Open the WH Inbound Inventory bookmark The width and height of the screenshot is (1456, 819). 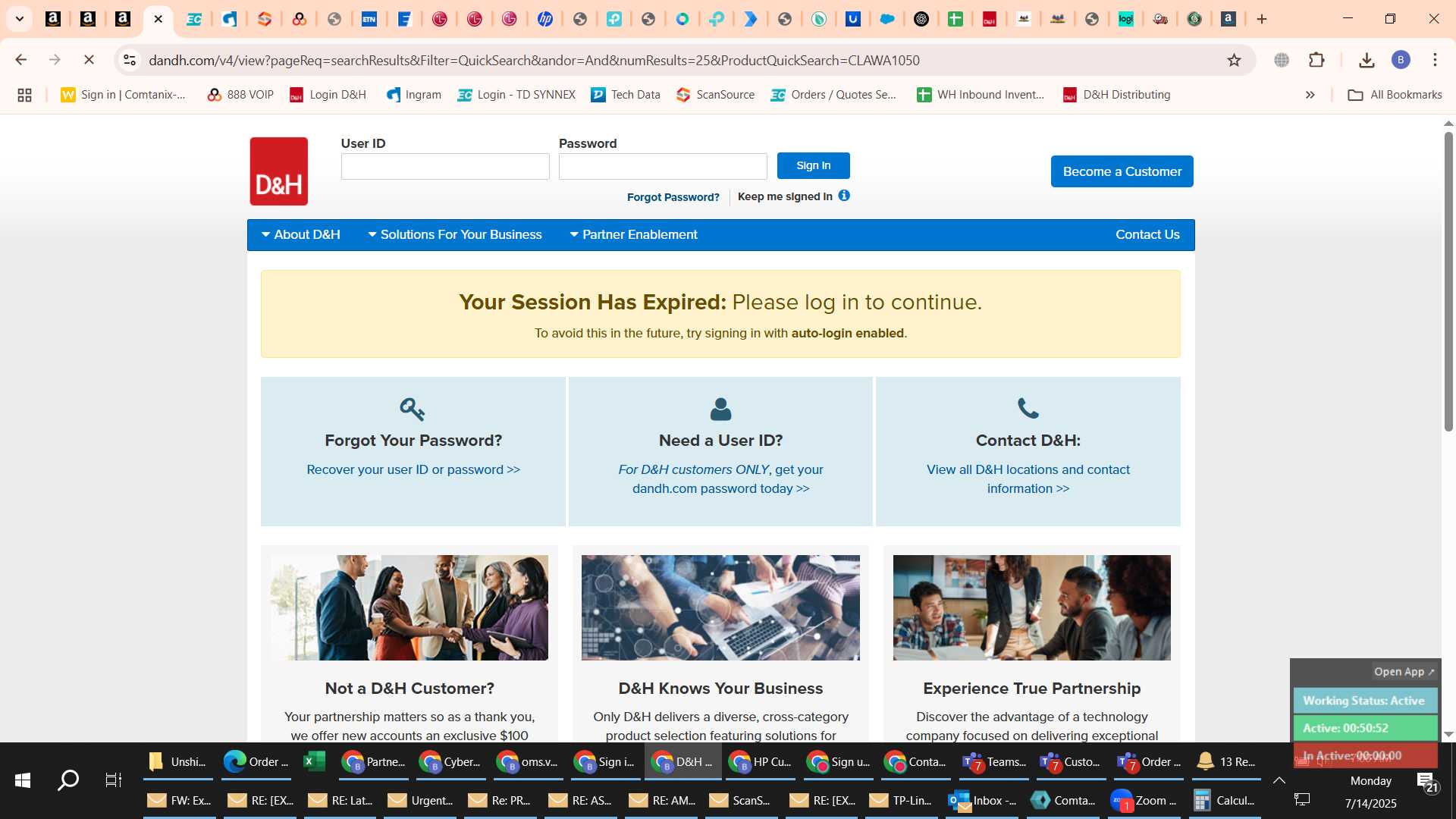981,95
